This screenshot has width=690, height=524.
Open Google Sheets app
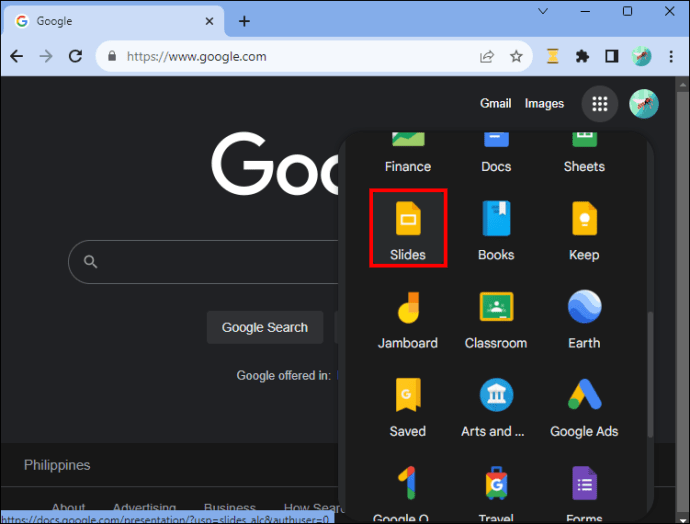(584, 153)
